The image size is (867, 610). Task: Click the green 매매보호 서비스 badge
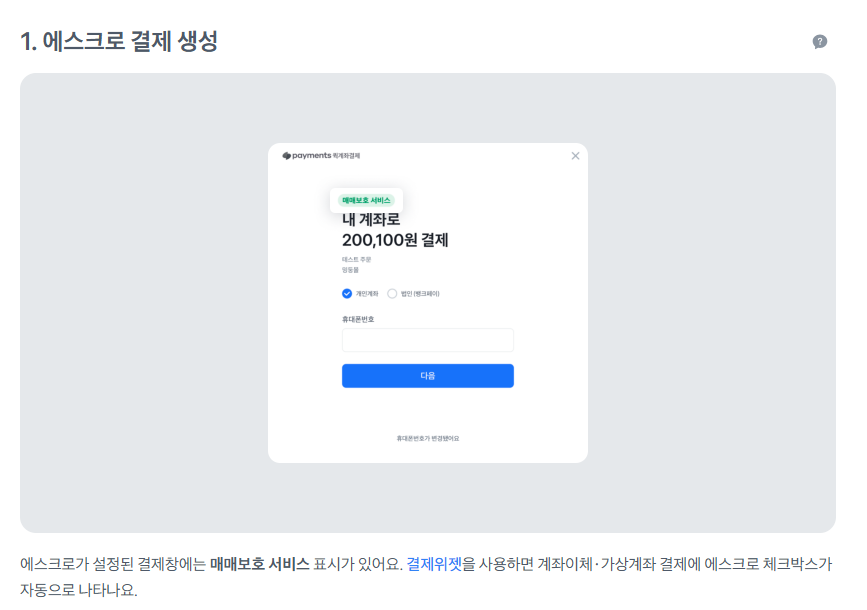click(366, 200)
